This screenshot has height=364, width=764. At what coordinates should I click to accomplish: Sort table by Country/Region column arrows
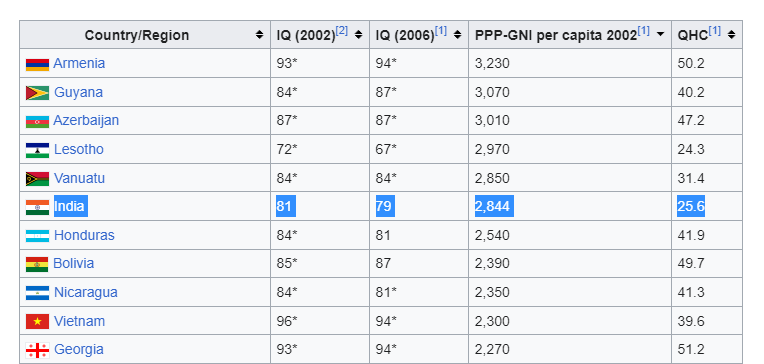coord(259,35)
